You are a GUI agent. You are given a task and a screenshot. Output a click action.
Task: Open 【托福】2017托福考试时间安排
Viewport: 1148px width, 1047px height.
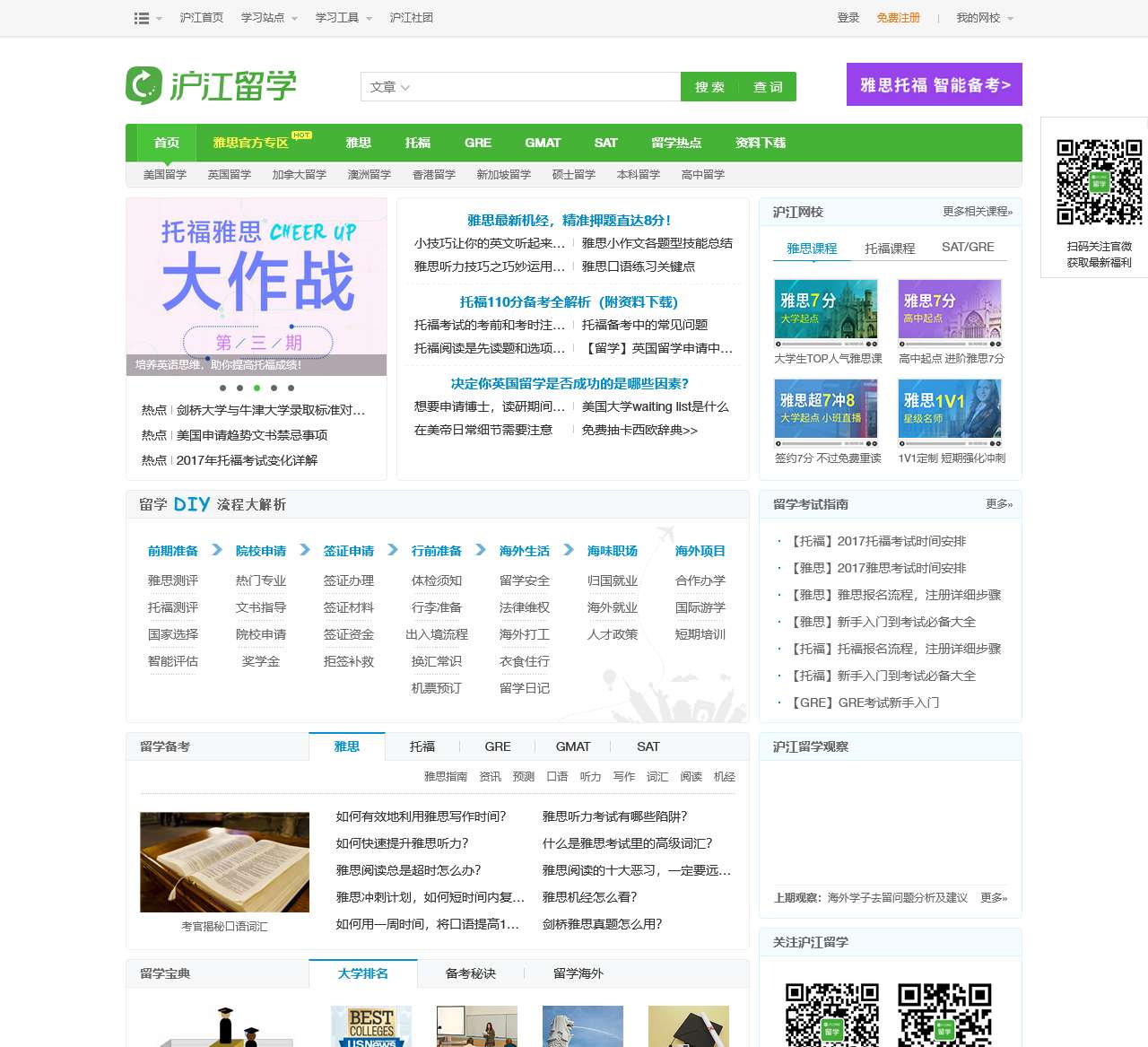(x=877, y=541)
